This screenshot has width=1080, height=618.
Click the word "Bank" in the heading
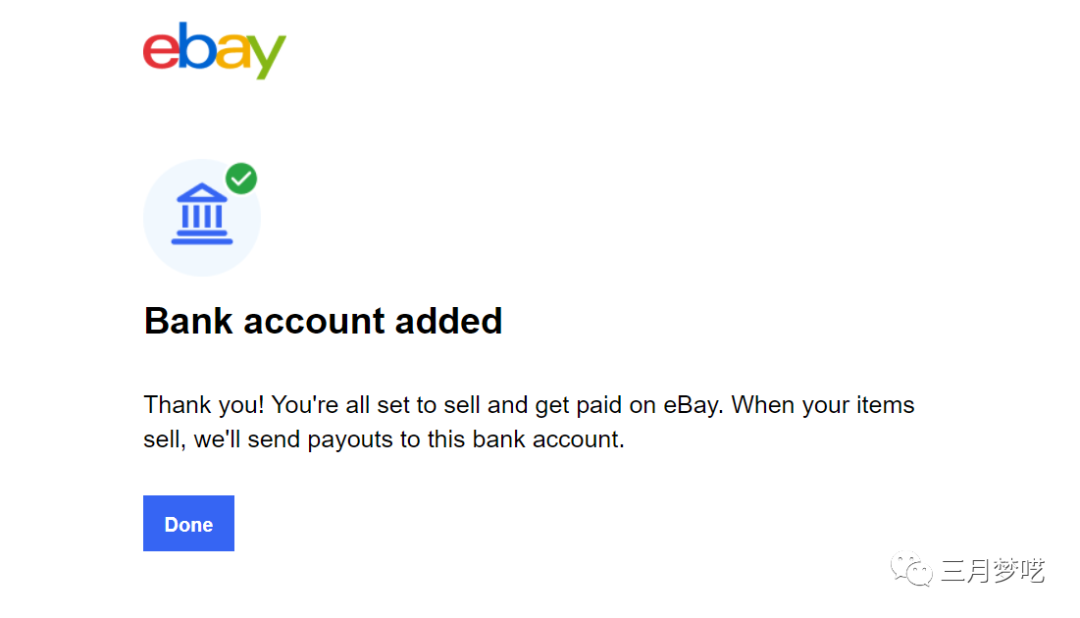click(x=189, y=321)
